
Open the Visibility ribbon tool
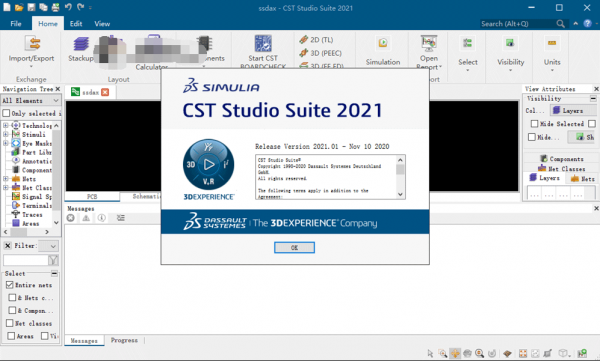tap(510, 53)
